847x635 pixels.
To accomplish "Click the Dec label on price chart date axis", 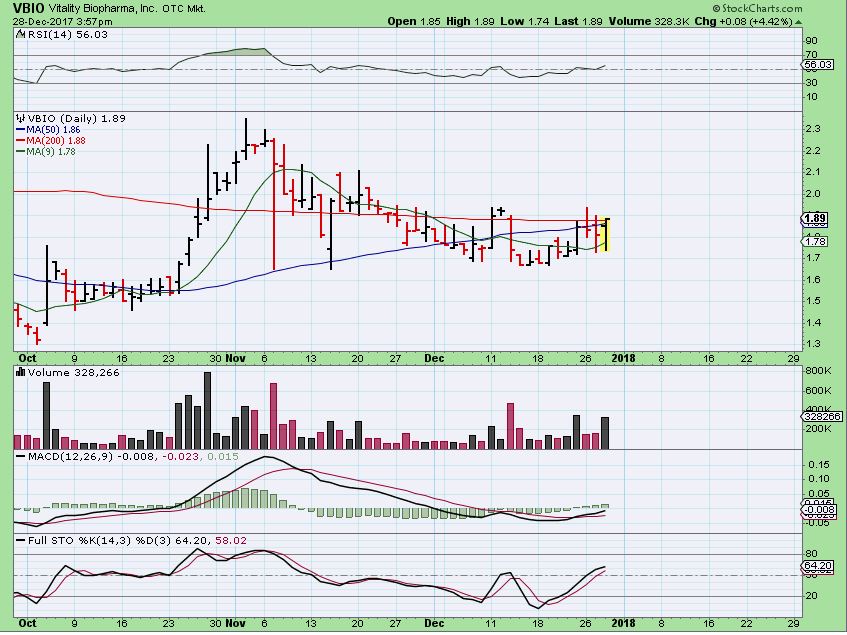I will (x=434, y=358).
